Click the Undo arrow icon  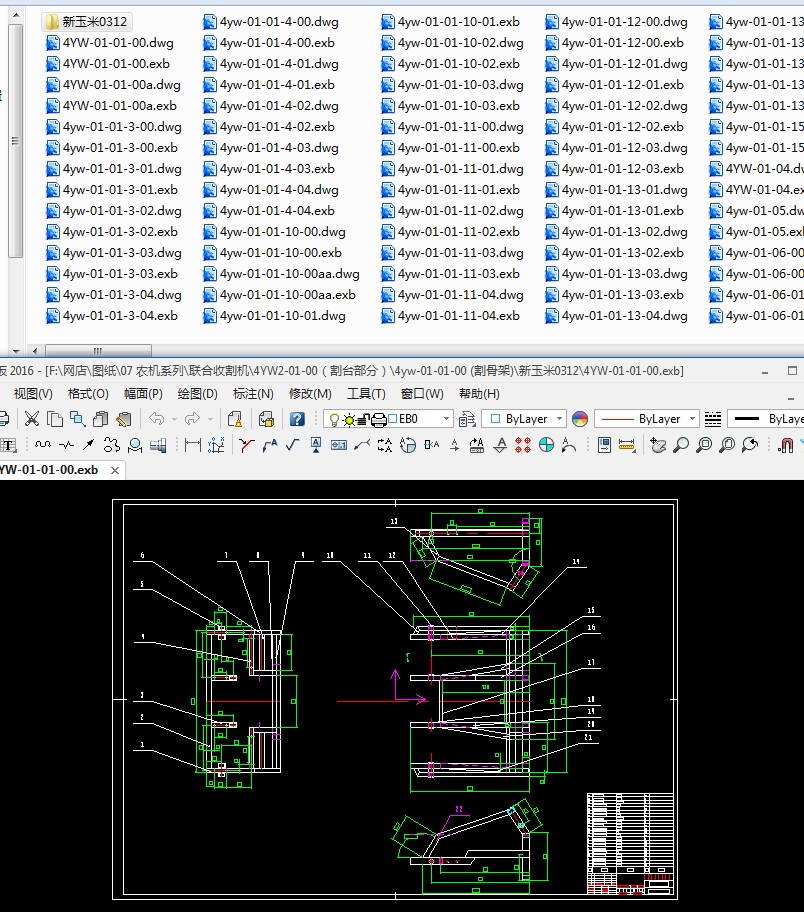click(157, 419)
